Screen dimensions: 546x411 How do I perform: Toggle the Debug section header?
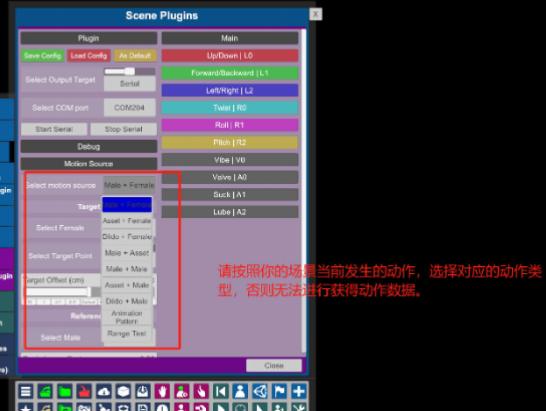click(89, 147)
